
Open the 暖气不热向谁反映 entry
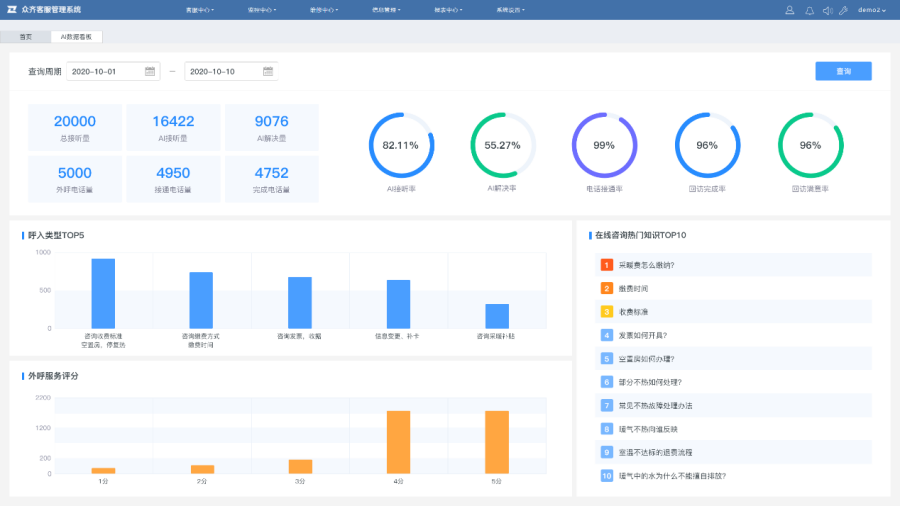tap(734, 429)
